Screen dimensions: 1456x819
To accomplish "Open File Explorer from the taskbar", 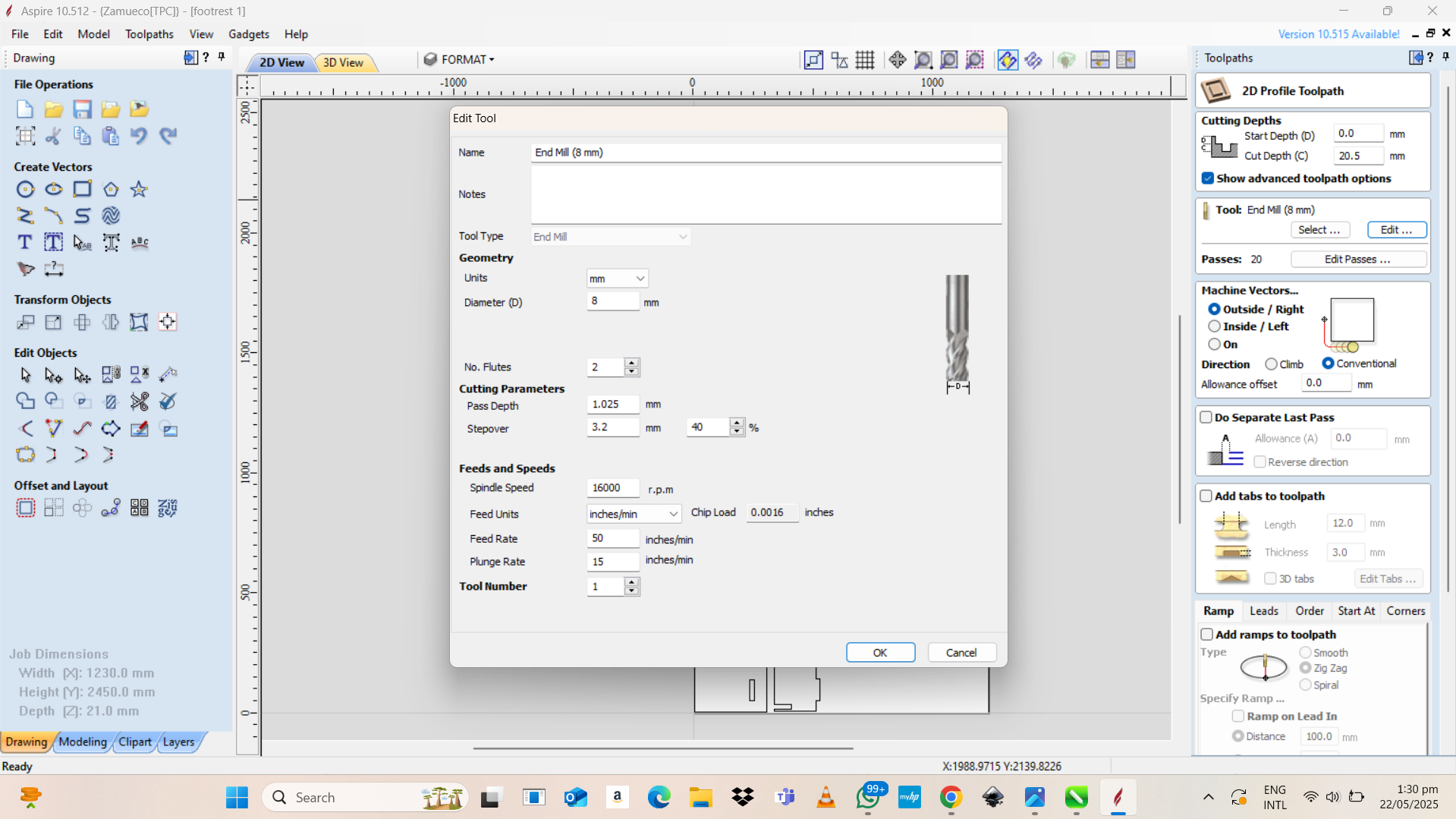I will pyautogui.click(x=700, y=797).
